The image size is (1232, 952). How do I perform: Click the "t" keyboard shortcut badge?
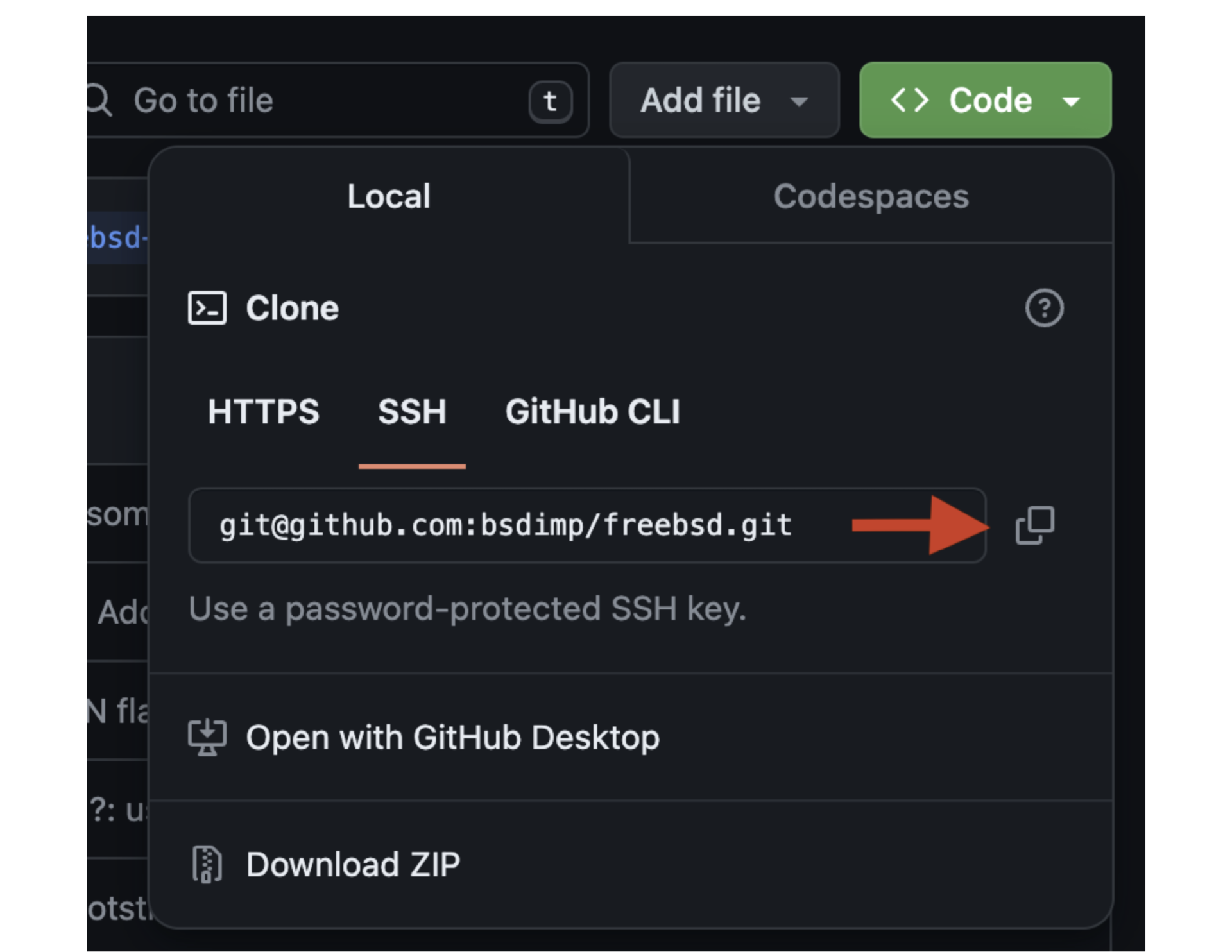(550, 101)
